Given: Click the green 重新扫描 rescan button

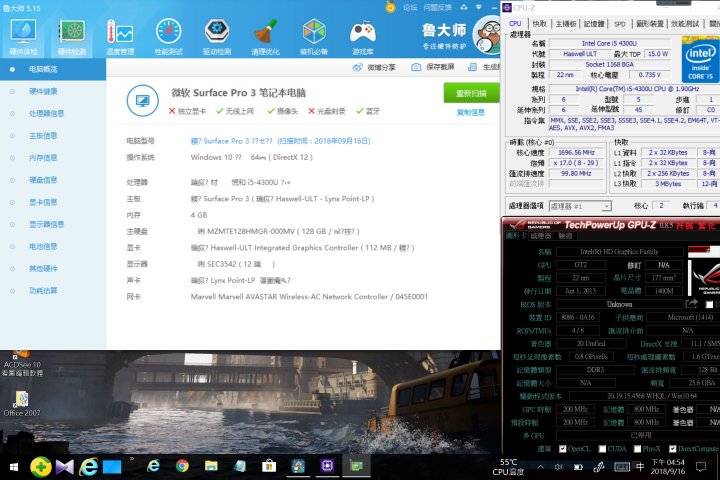Looking at the screenshot, I should [472, 93].
